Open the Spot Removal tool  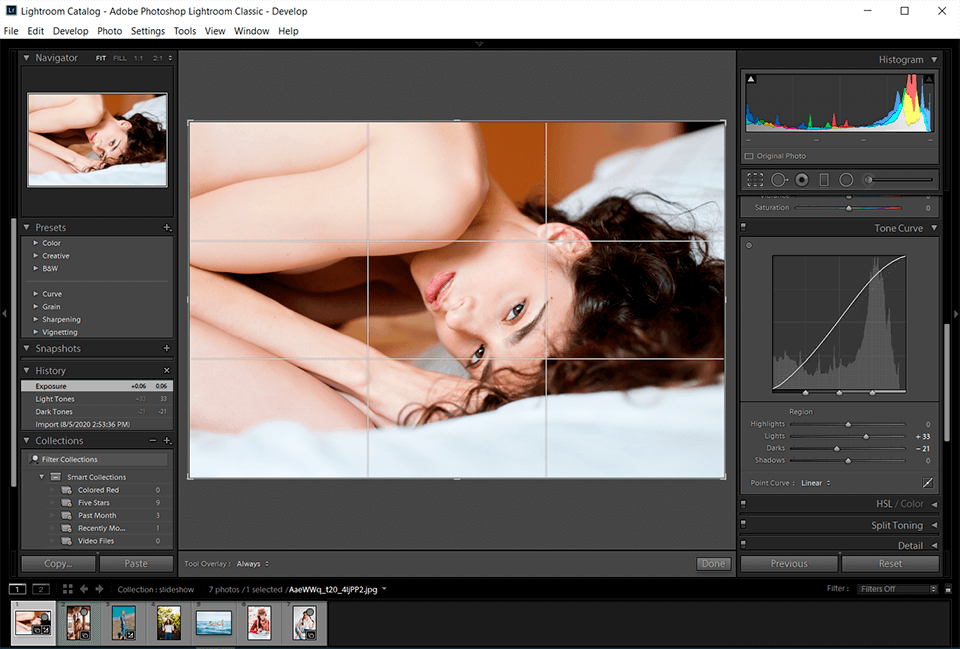[779, 180]
